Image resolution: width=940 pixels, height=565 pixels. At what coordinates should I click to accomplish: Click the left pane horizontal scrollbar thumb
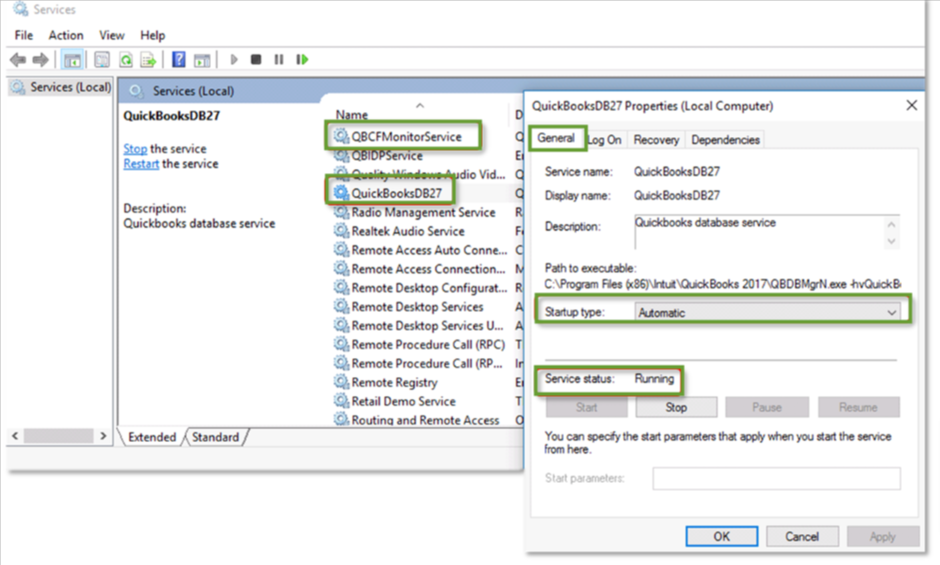[59, 436]
